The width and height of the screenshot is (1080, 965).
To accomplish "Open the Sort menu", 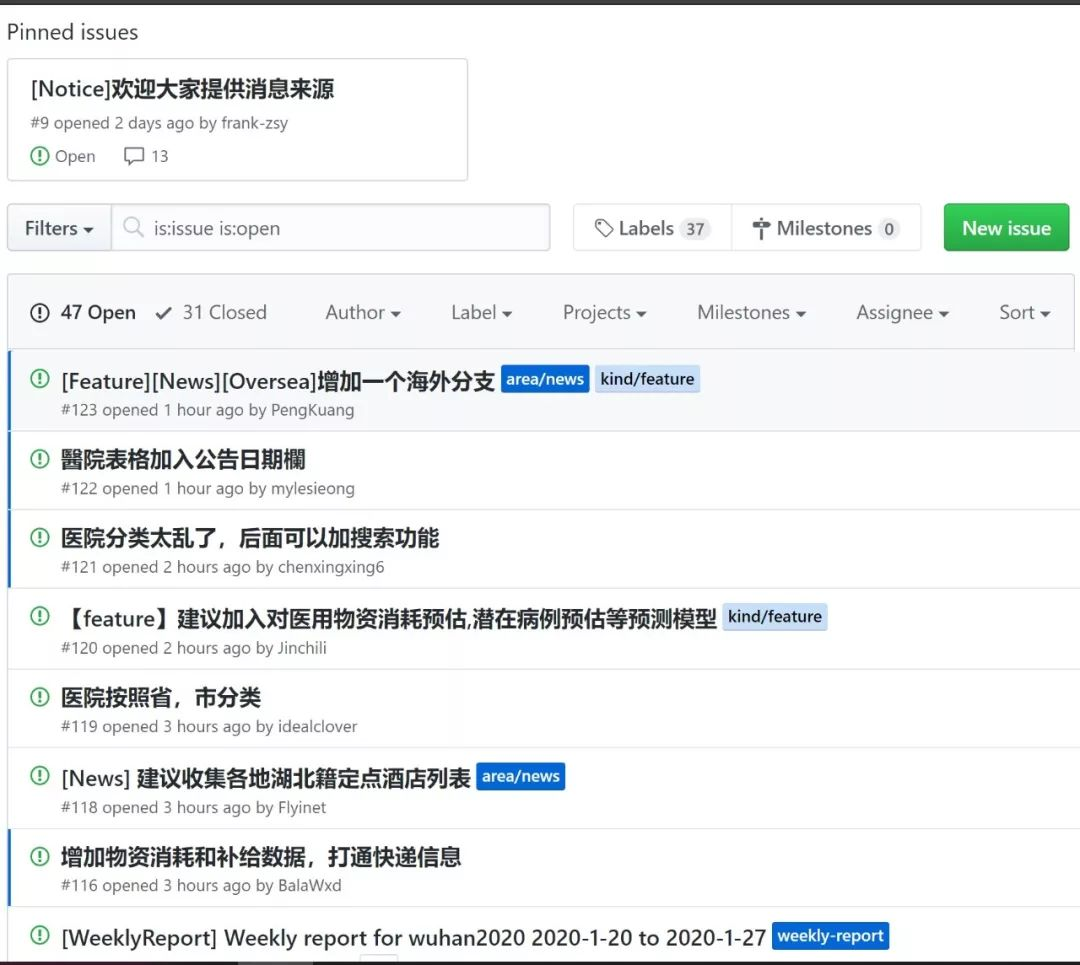I will point(1024,313).
